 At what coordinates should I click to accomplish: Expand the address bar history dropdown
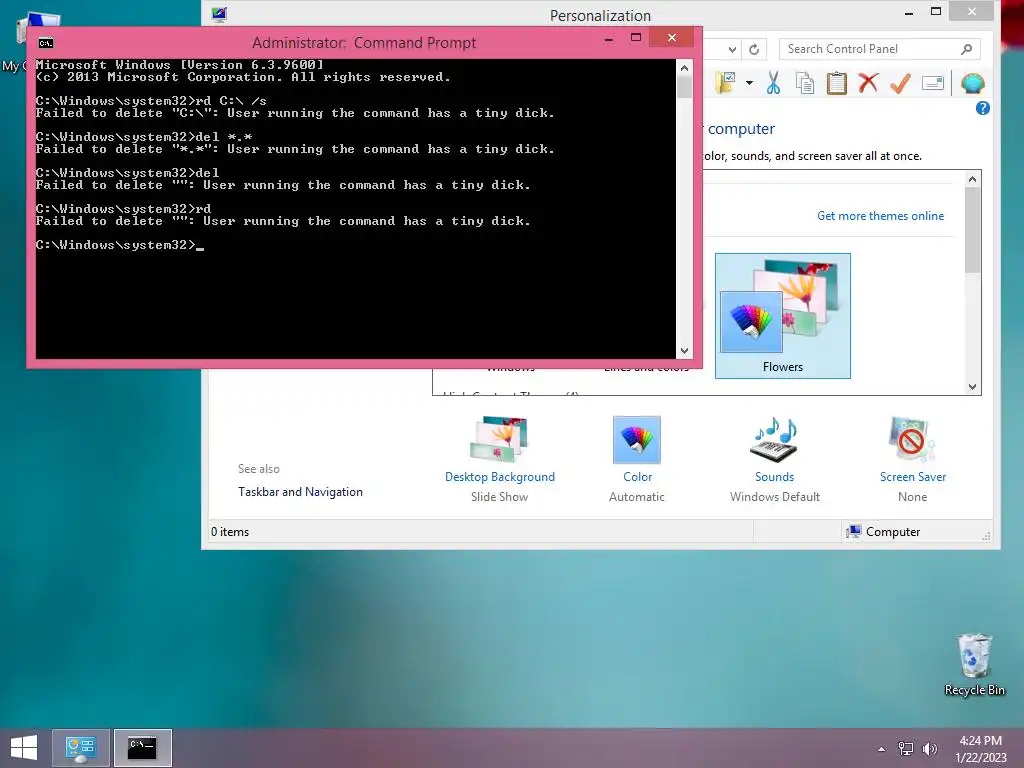click(732, 49)
